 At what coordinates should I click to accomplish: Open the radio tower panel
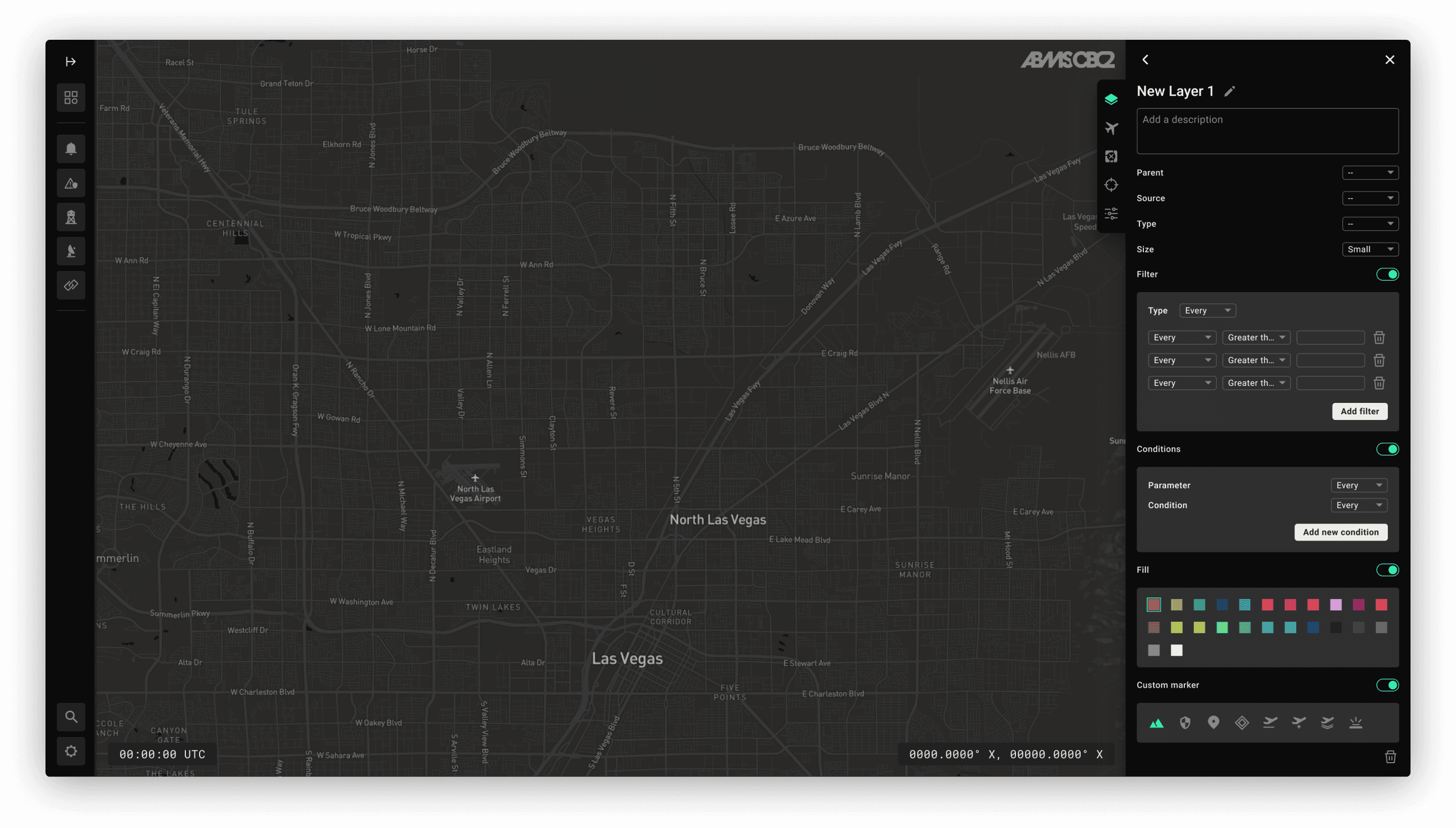click(70, 217)
